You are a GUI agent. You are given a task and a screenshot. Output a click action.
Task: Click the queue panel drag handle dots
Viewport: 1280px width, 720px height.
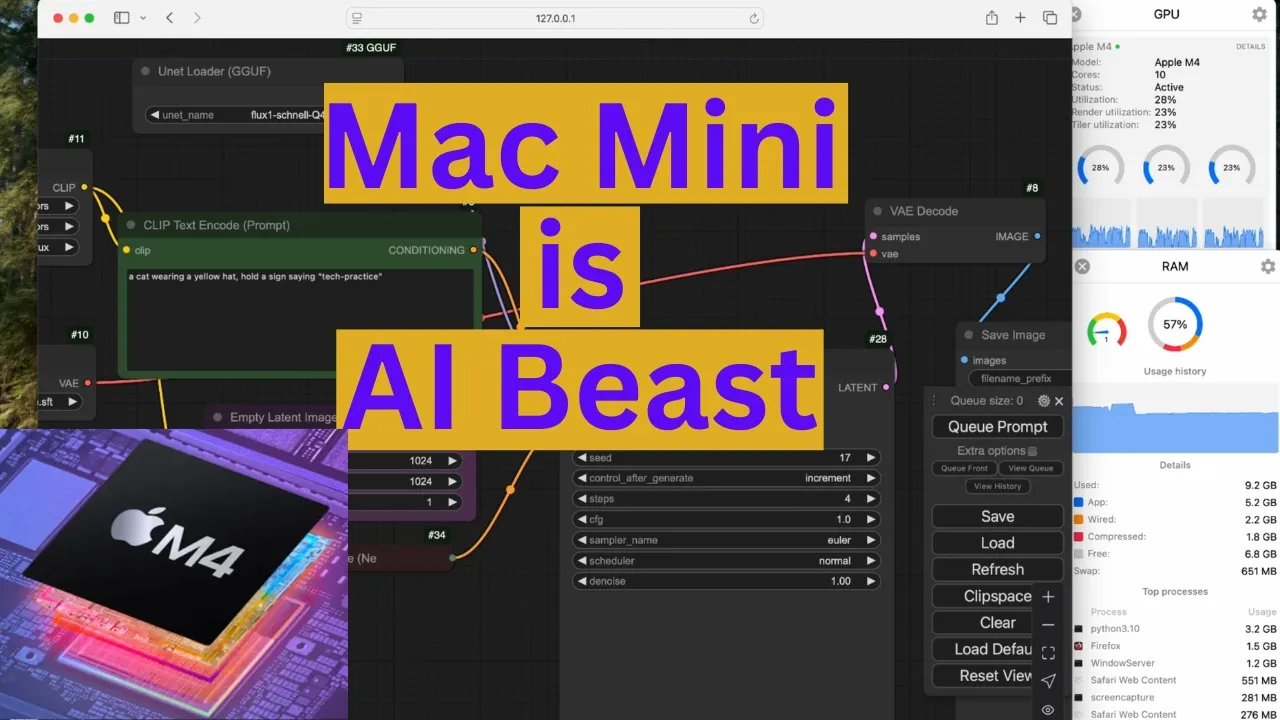coord(935,400)
